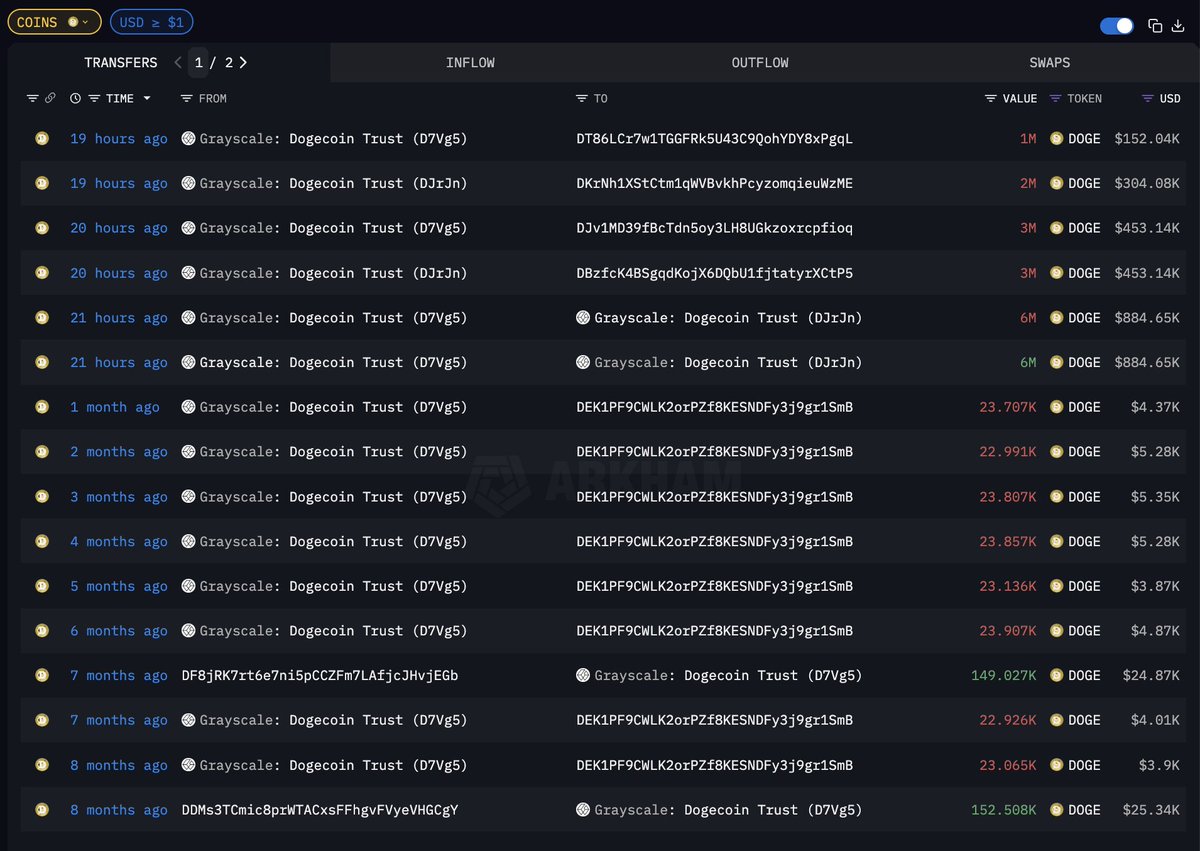Viewport: 1200px width, 851px height.
Task: Go to next transfers page
Action: [243, 62]
